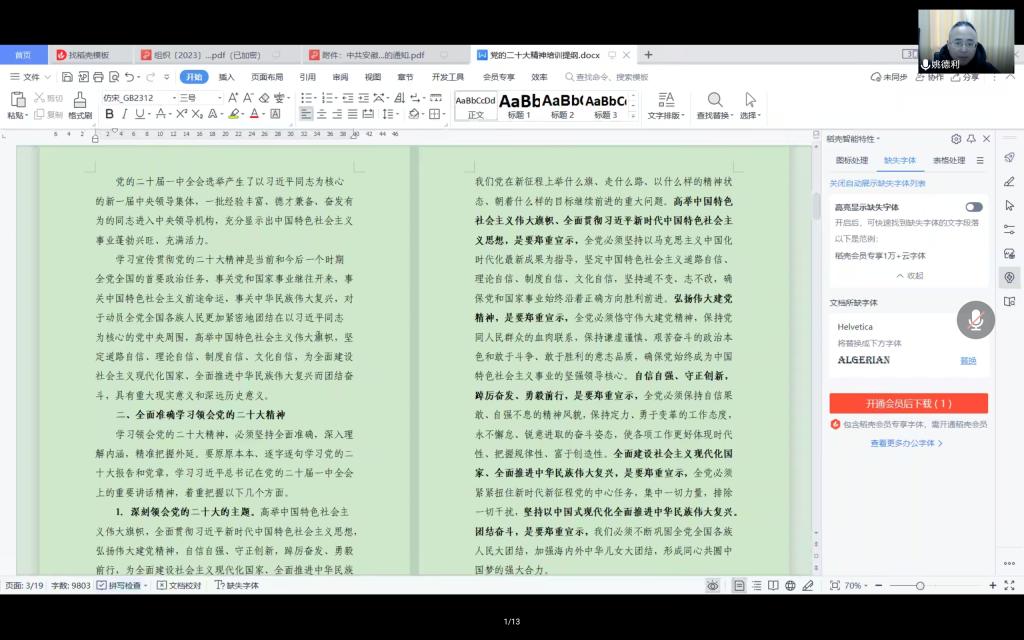Image resolution: width=1024 pixels, height=640 pixels.
Task: Collapse the section using 收起 chevron
Action: (909, 275)
